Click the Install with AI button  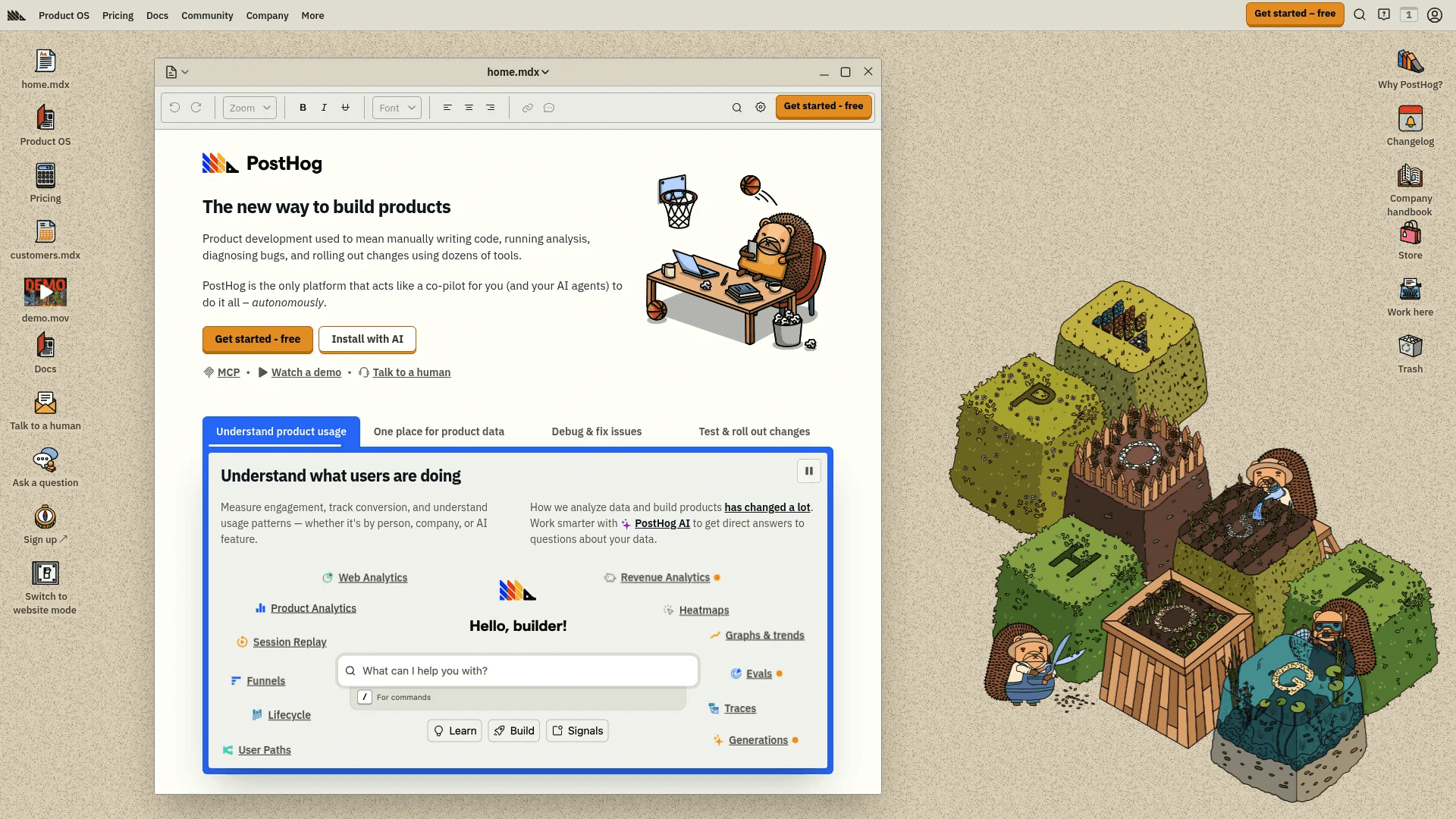click(x=367, y=339)
